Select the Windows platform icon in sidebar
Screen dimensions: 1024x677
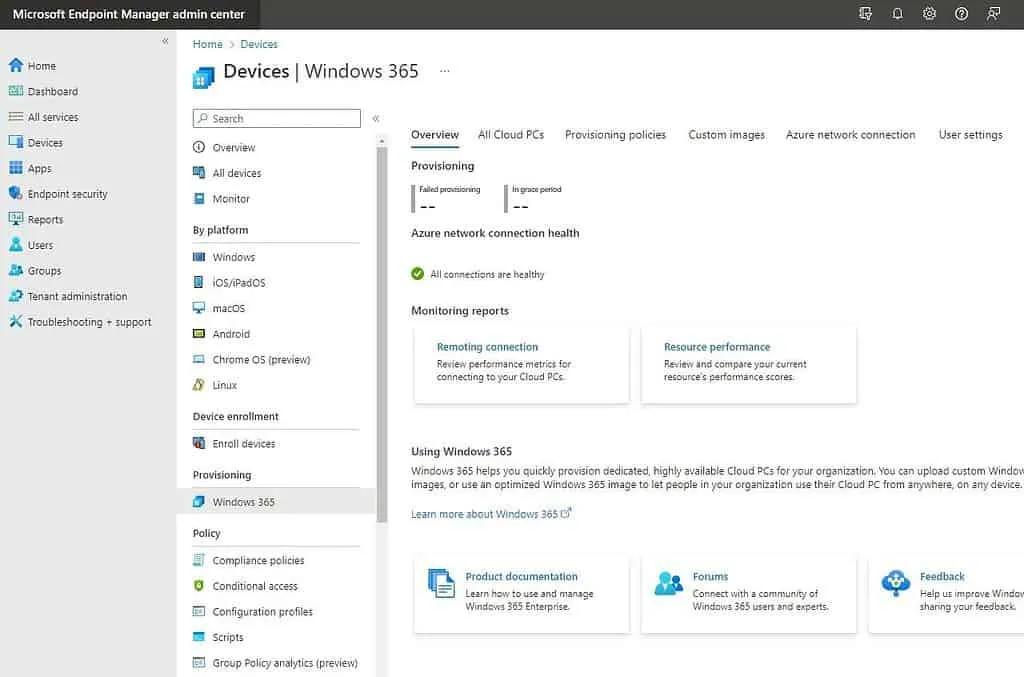(200, 257)
